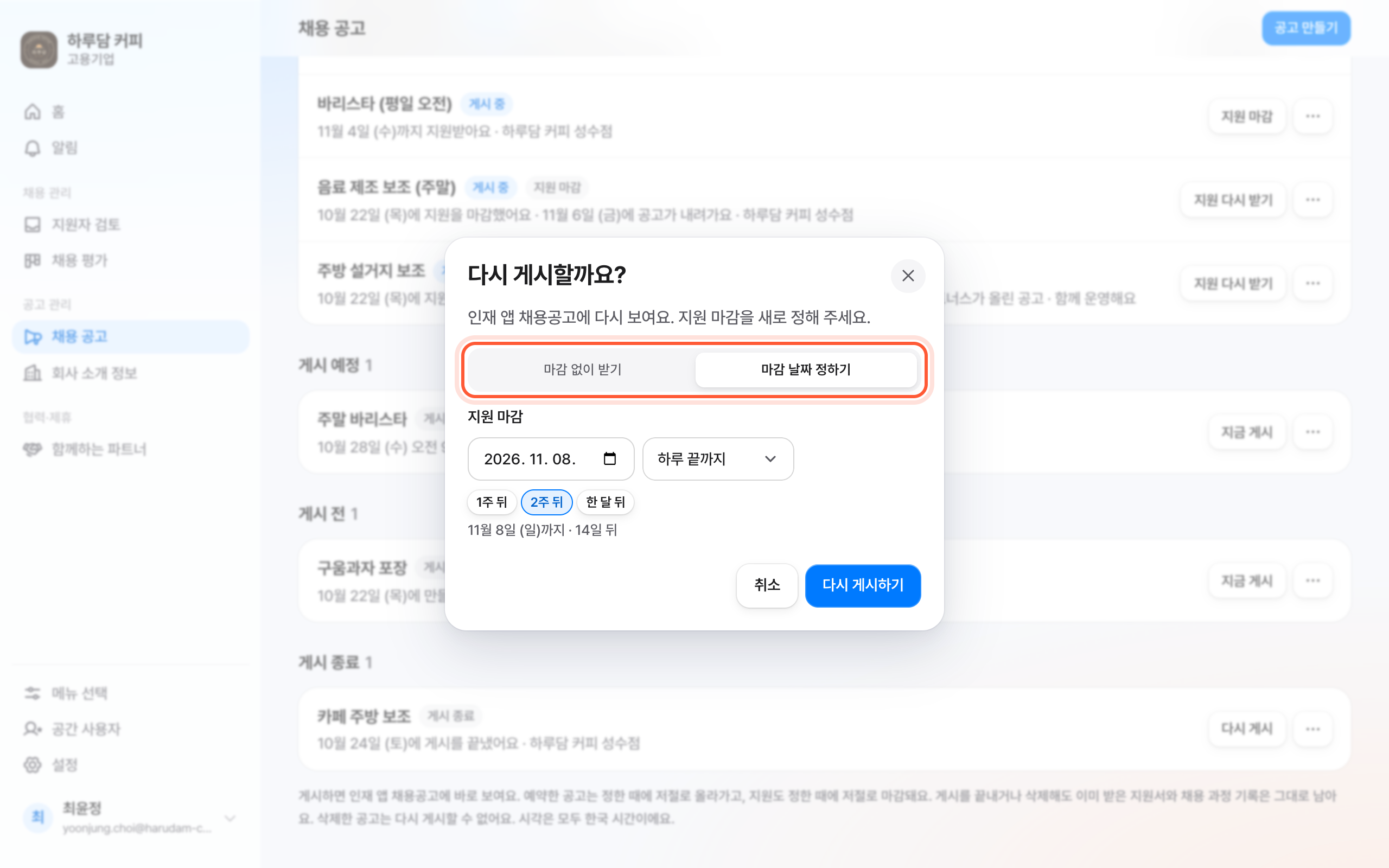Click the 바리스타 (평일 오전) posting title

point(385,104)
